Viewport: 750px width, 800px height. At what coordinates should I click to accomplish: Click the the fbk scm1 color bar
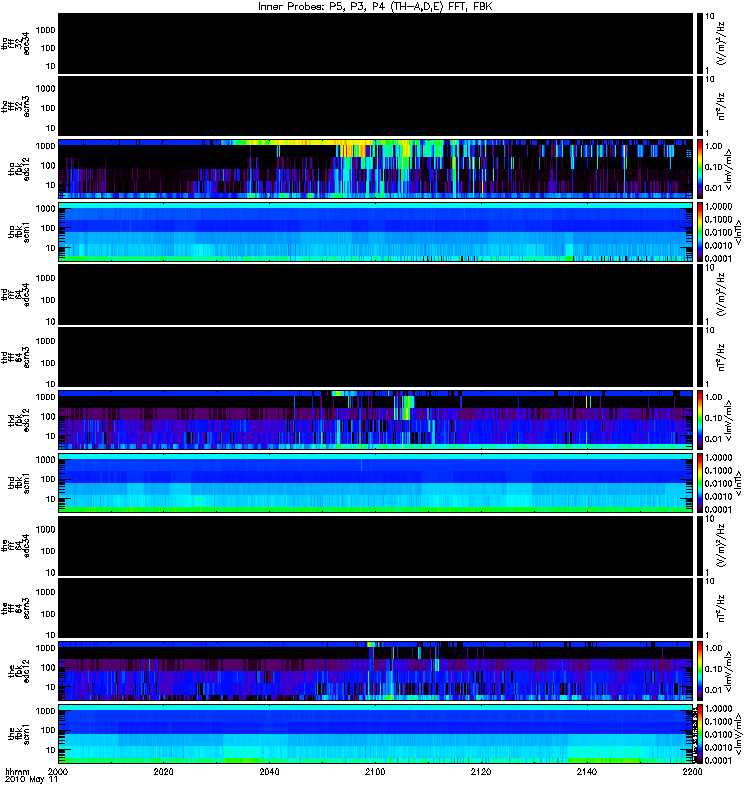coord(699,734)
